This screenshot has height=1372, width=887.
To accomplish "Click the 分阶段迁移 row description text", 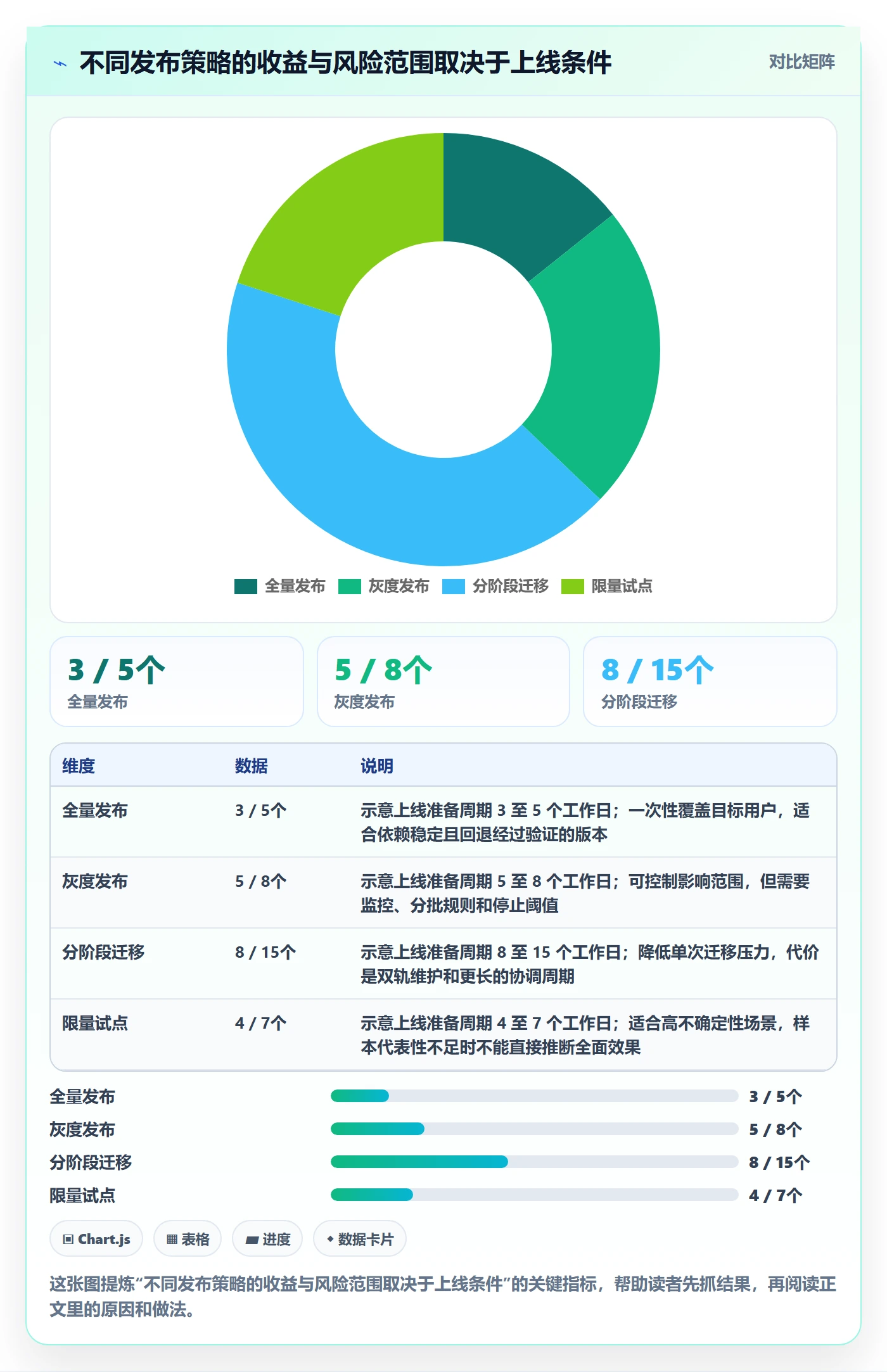I will coord(590,964).
